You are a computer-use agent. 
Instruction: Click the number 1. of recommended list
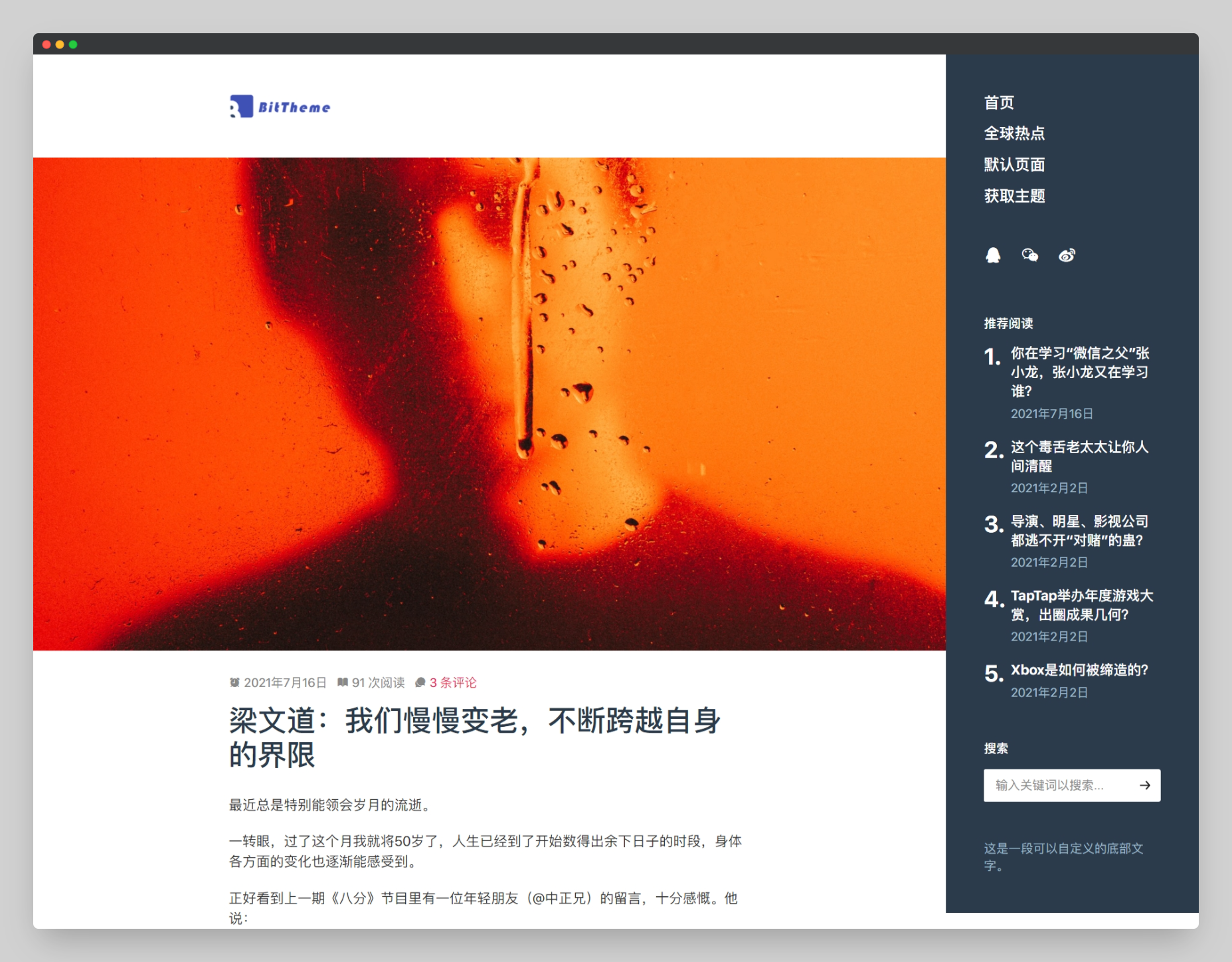pos(993,357)
